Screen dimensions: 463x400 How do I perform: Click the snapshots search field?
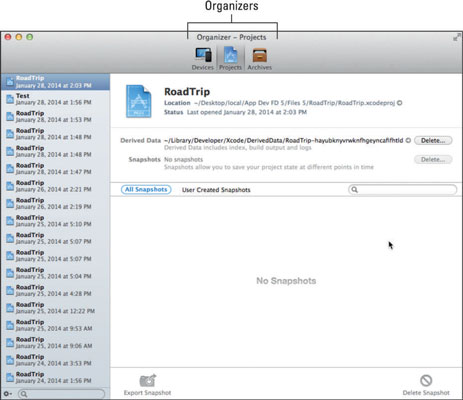402,190
